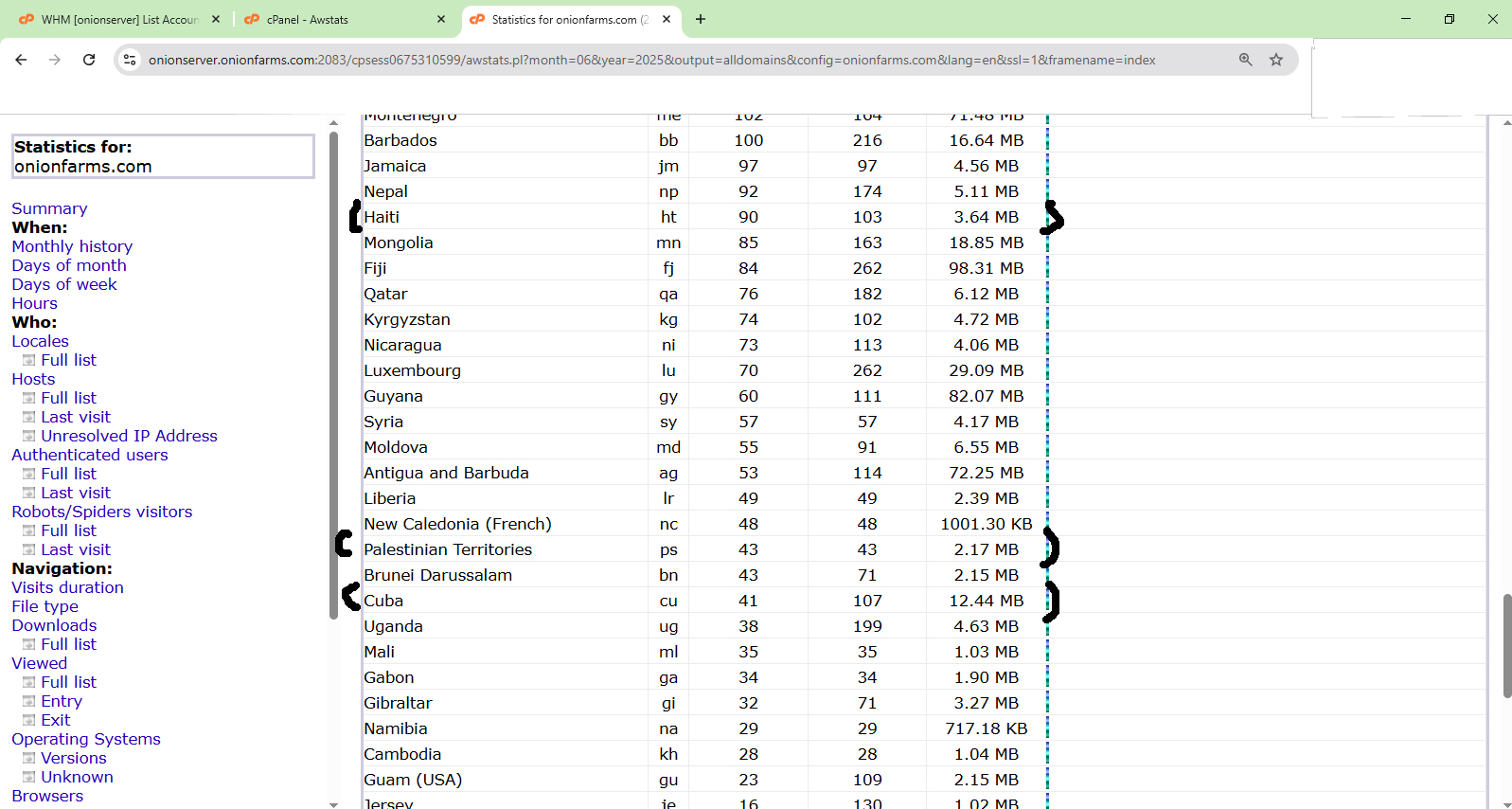
Task: Close the cPanel Awstats tab
Action: [441, 19]
